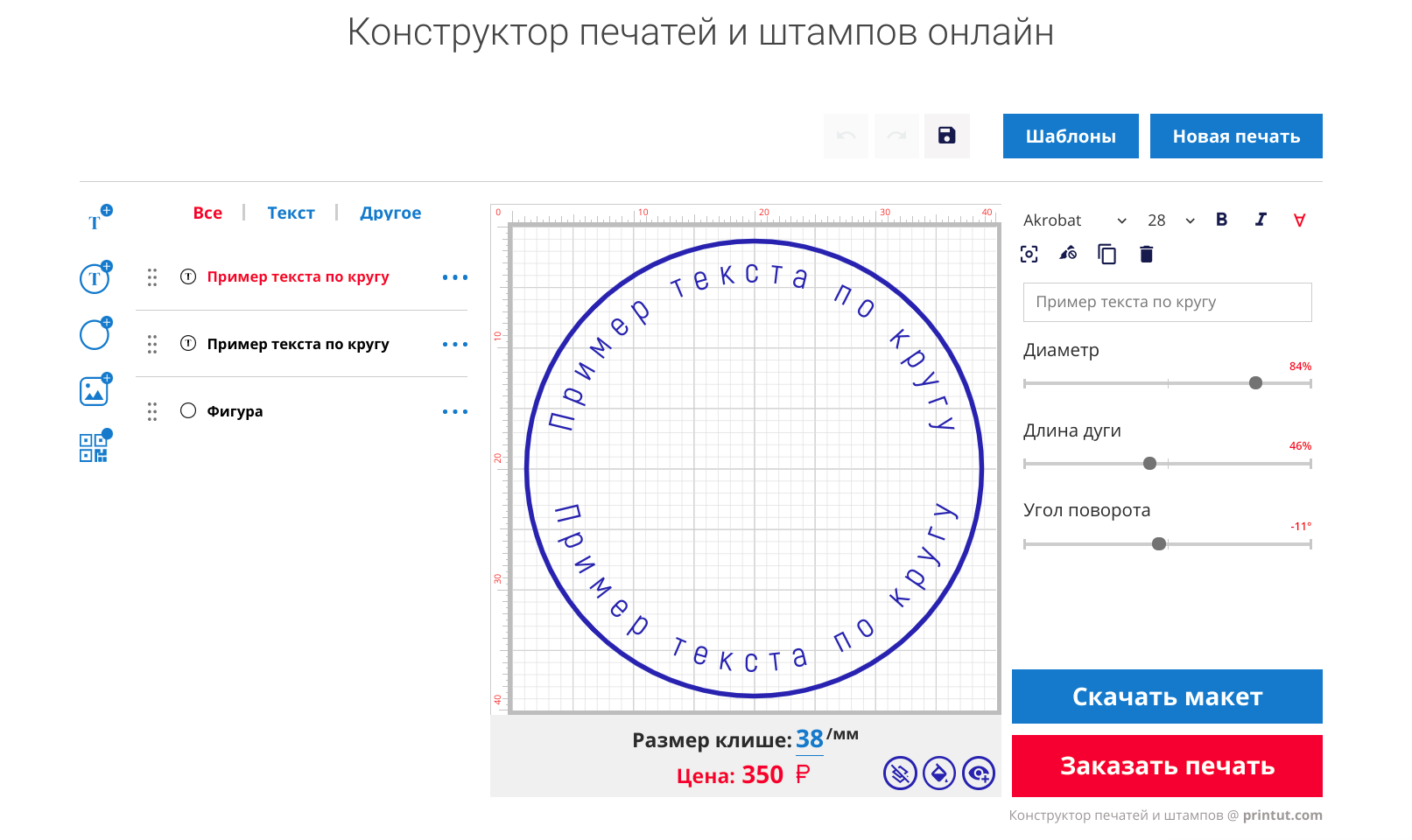
Task: Click the Шаблоны button
Action: [1070, 136]
